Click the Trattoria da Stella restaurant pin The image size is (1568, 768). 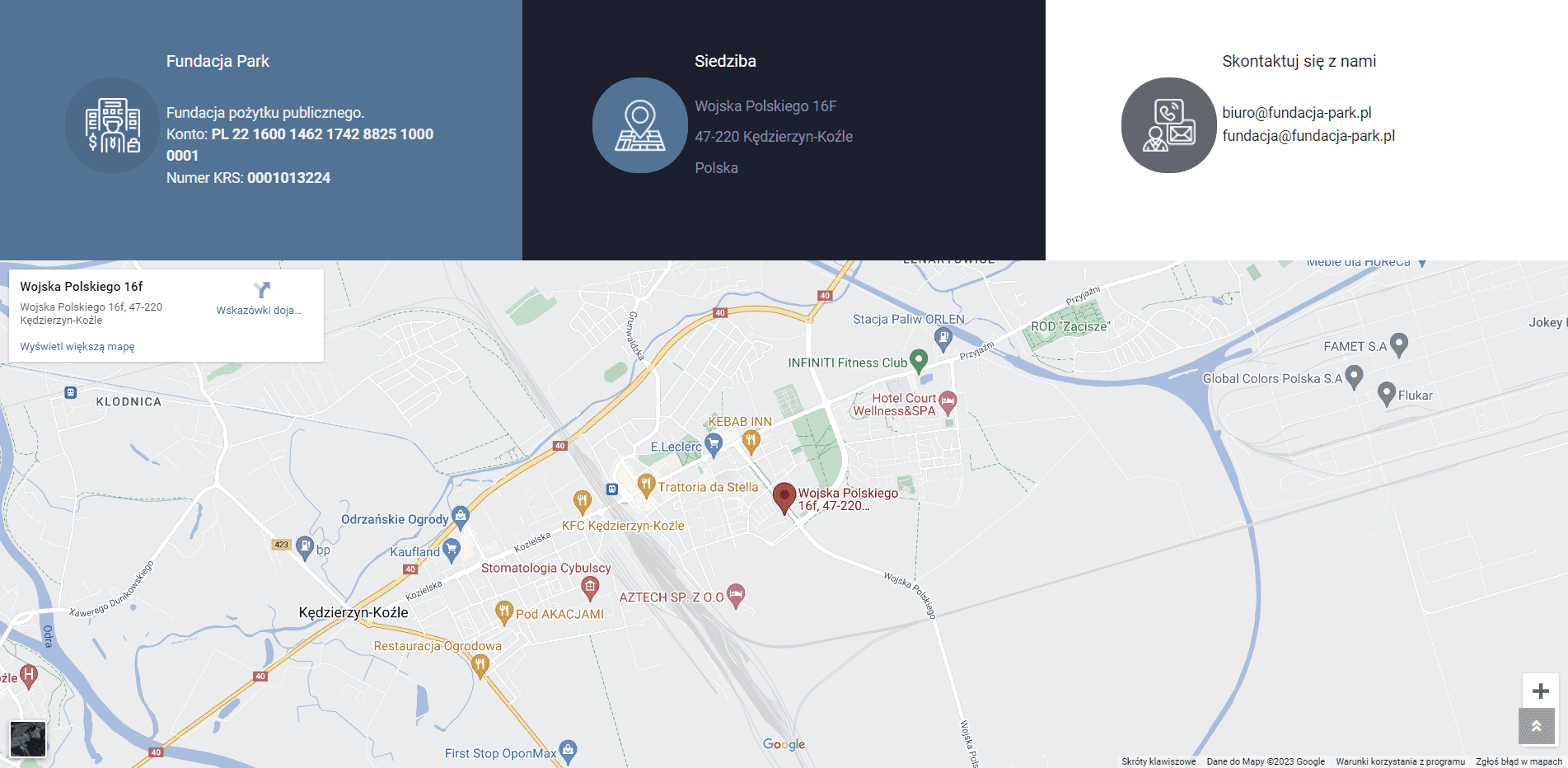pos(646,485)
